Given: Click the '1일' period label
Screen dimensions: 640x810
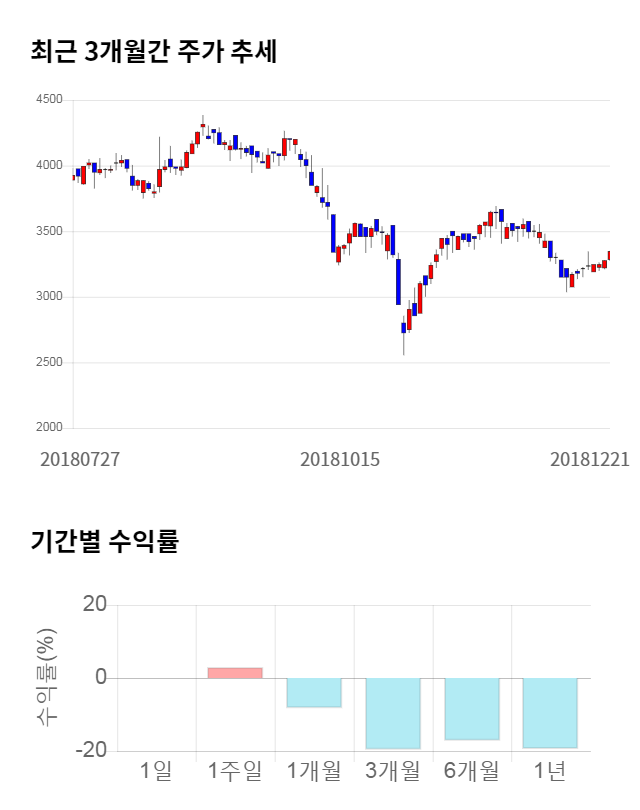Looking at the screenshot, I should [x=156, y=771].
